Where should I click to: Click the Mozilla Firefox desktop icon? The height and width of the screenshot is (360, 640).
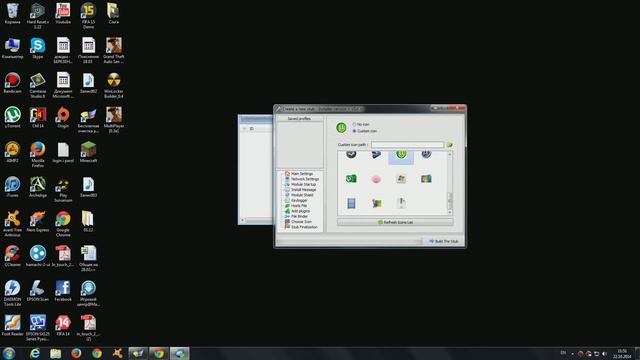[38, 154]
